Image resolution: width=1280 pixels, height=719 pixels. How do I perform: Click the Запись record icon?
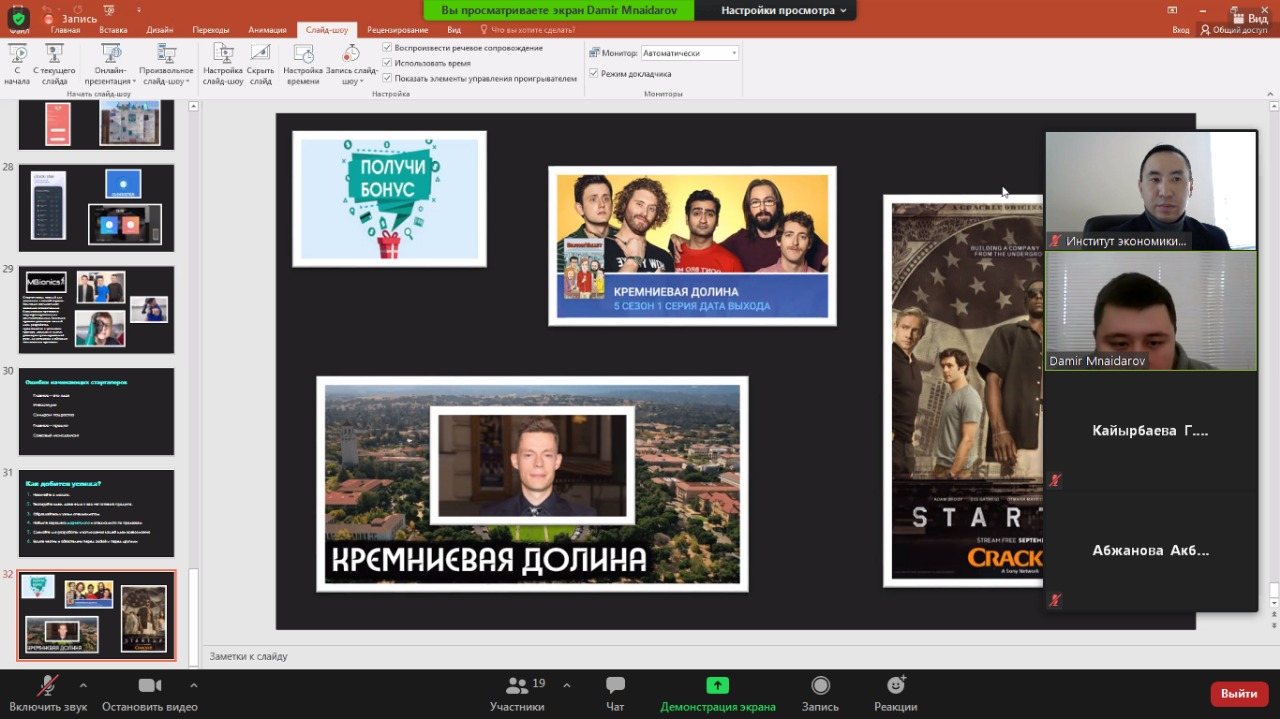[x=820, y=685]
